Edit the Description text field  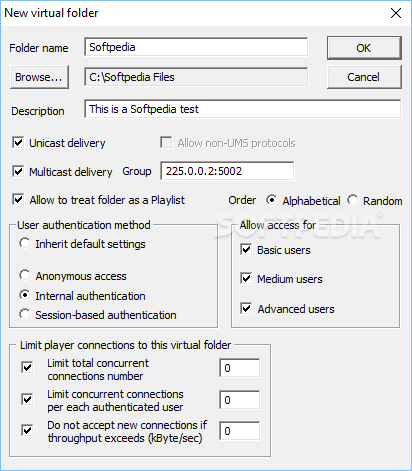pyautogui.click(x=242, y=109)
